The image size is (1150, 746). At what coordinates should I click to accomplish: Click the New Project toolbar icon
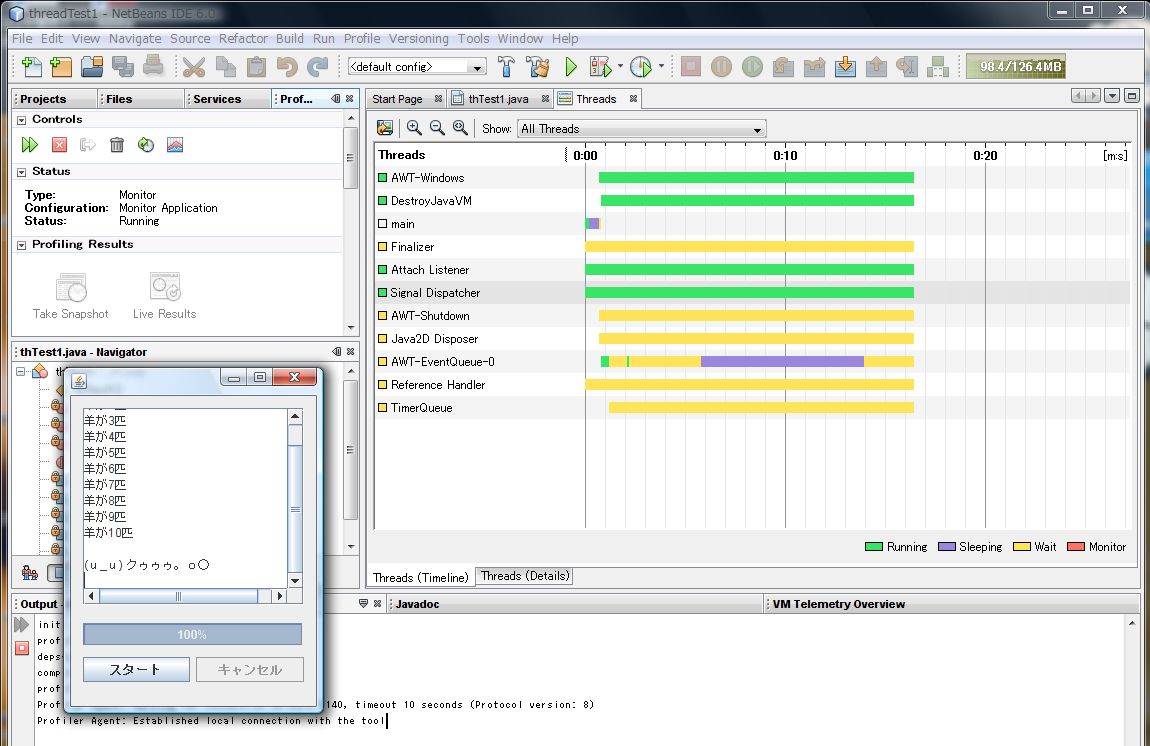coord(62,67)
